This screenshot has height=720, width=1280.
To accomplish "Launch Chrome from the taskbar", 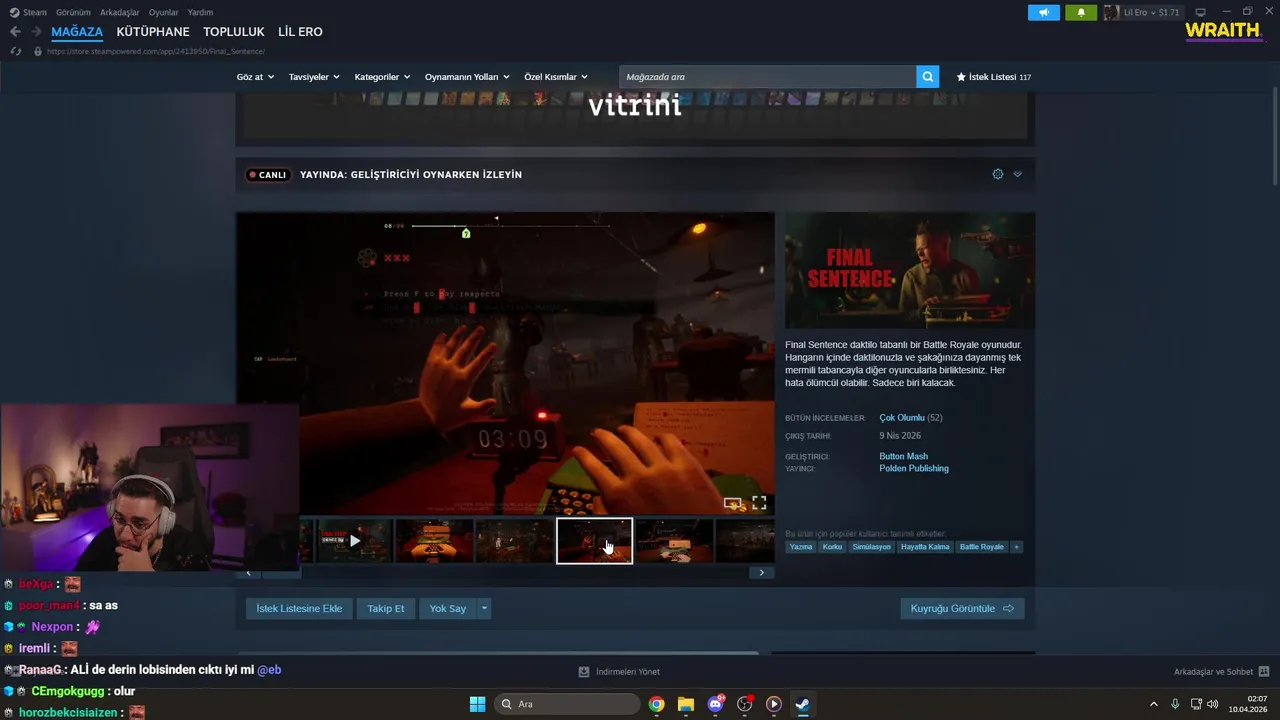I will click(x=656, y=704).
